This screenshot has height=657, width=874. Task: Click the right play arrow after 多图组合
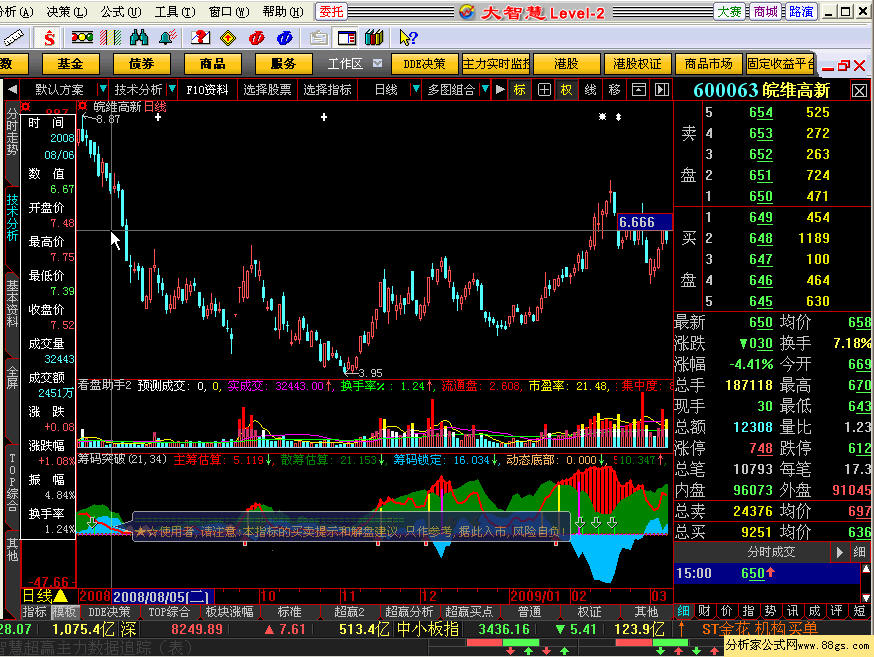[x=500, y=90]
